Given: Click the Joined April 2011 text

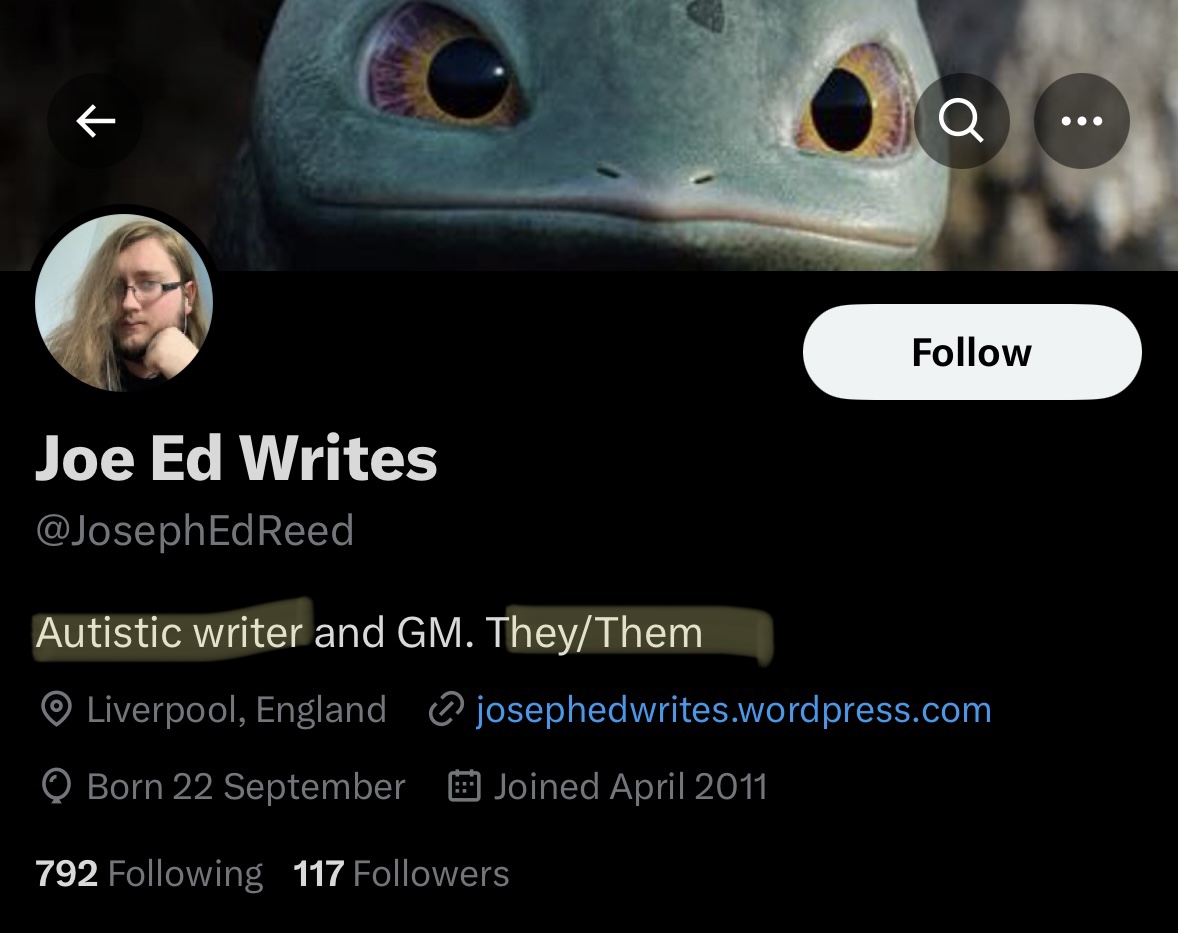Looking at the screenshot, I should 630,787.
